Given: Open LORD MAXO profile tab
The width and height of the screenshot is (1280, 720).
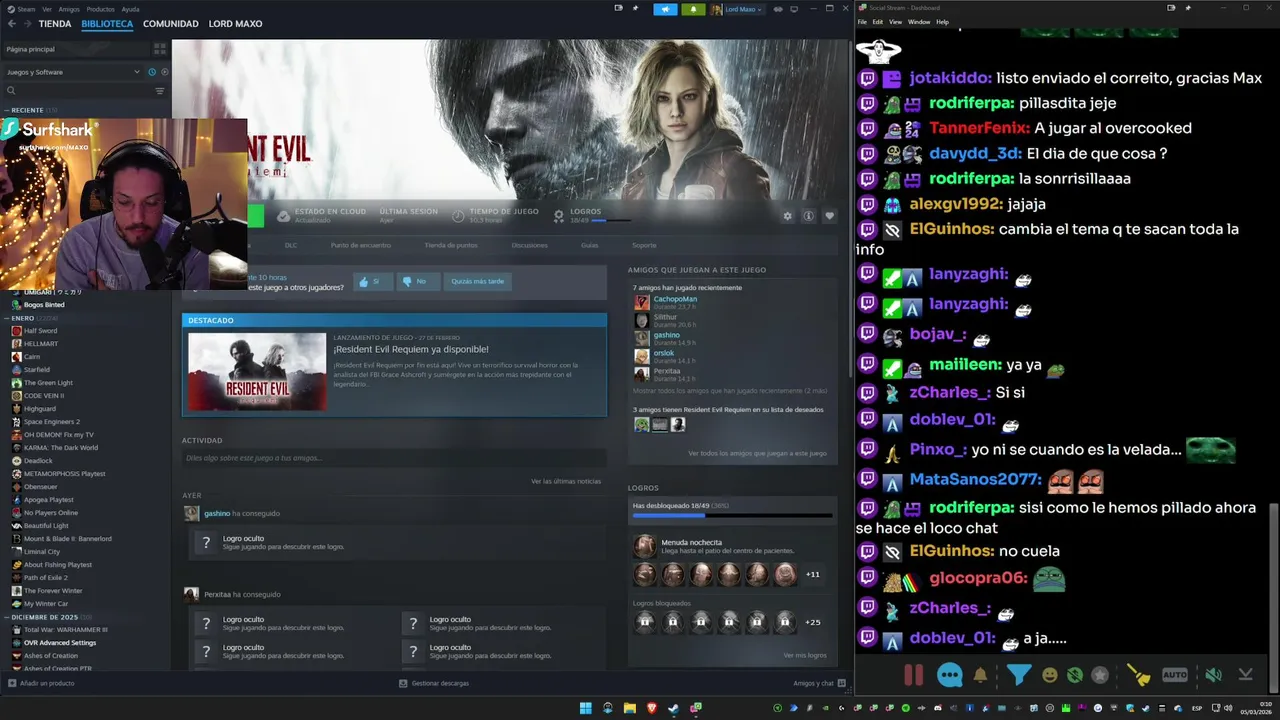Looking at the screenshot, I should (235, 24).
